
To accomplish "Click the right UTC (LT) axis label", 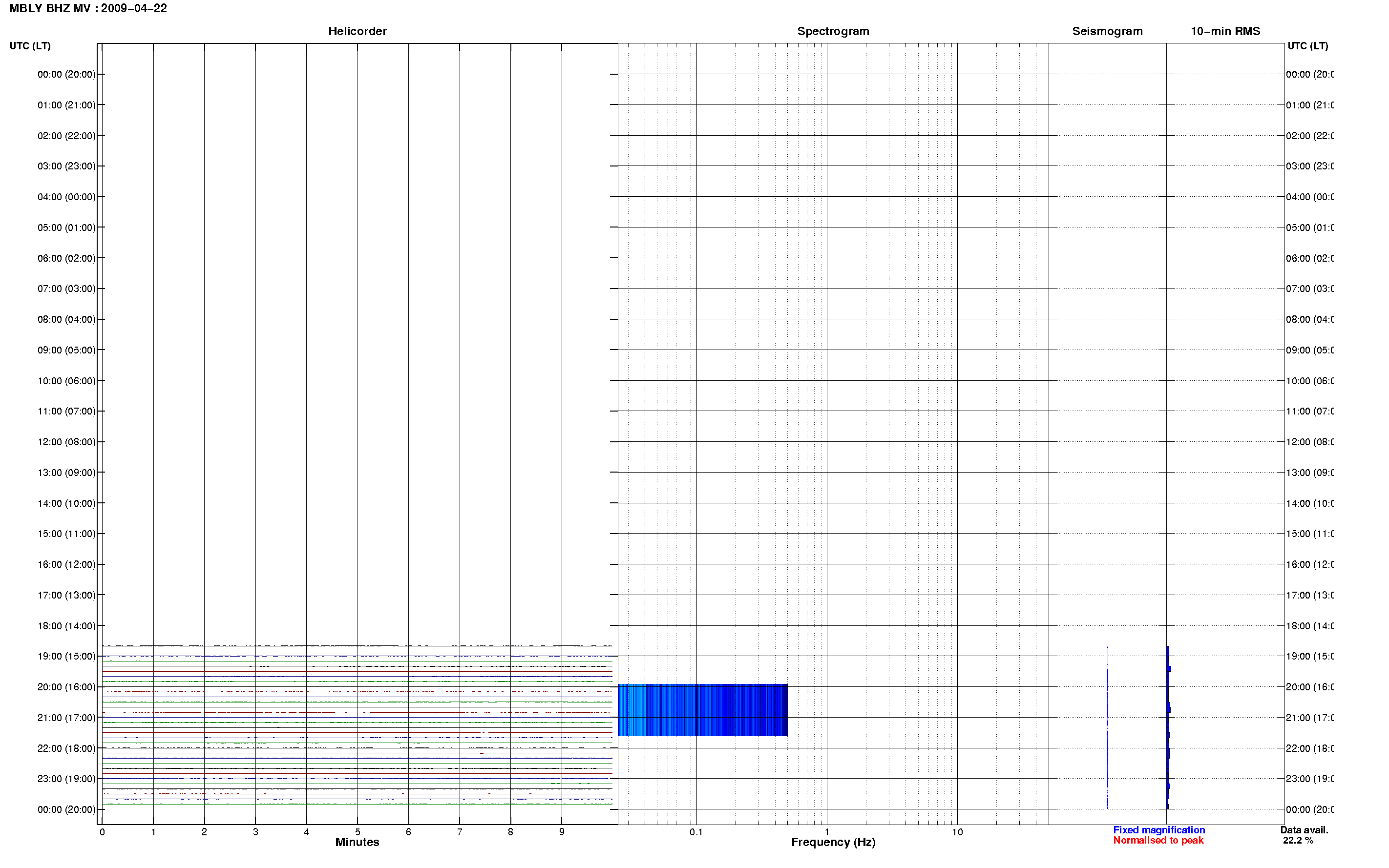I will (x=1307, y=46).
